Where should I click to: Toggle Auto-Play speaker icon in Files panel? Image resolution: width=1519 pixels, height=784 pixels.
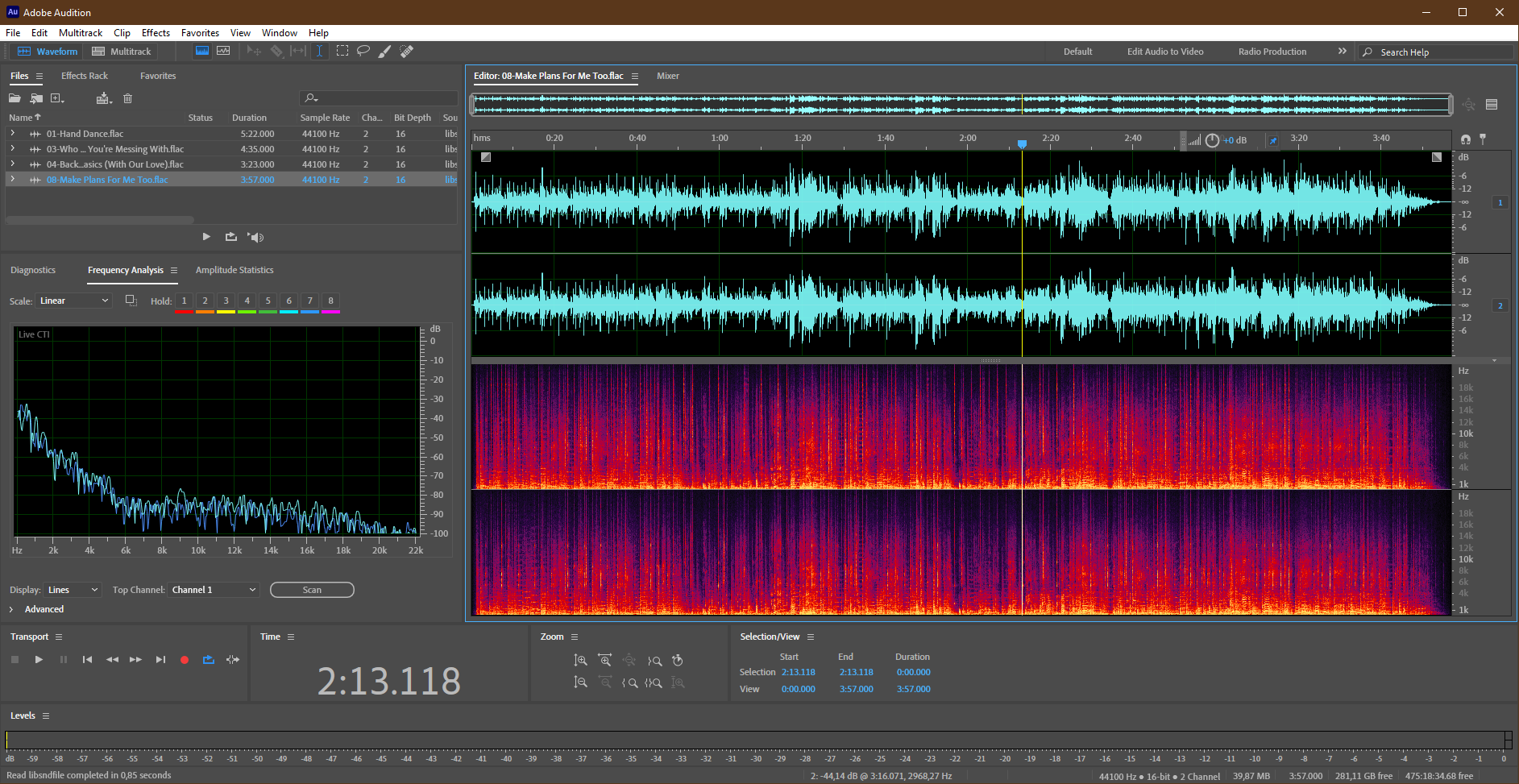[256, 237]
